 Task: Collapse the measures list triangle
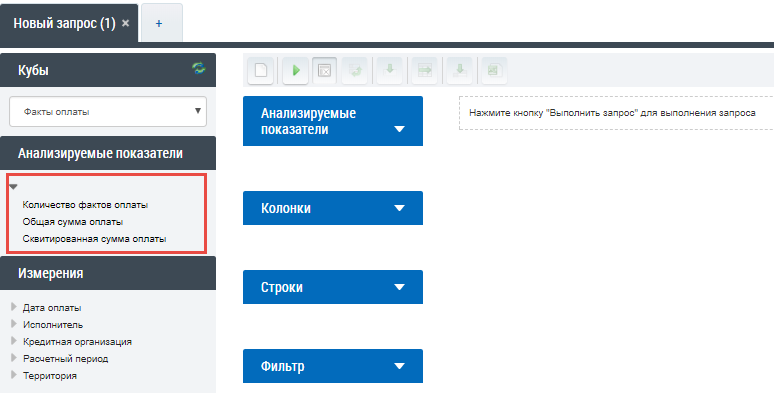[x=13, y=187]
